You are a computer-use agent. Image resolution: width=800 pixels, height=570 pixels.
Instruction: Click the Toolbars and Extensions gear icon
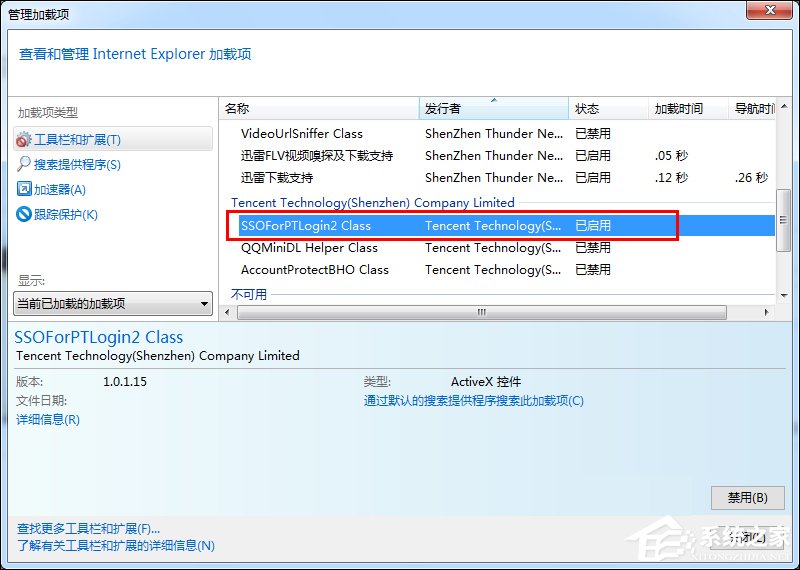pos(23,139)
